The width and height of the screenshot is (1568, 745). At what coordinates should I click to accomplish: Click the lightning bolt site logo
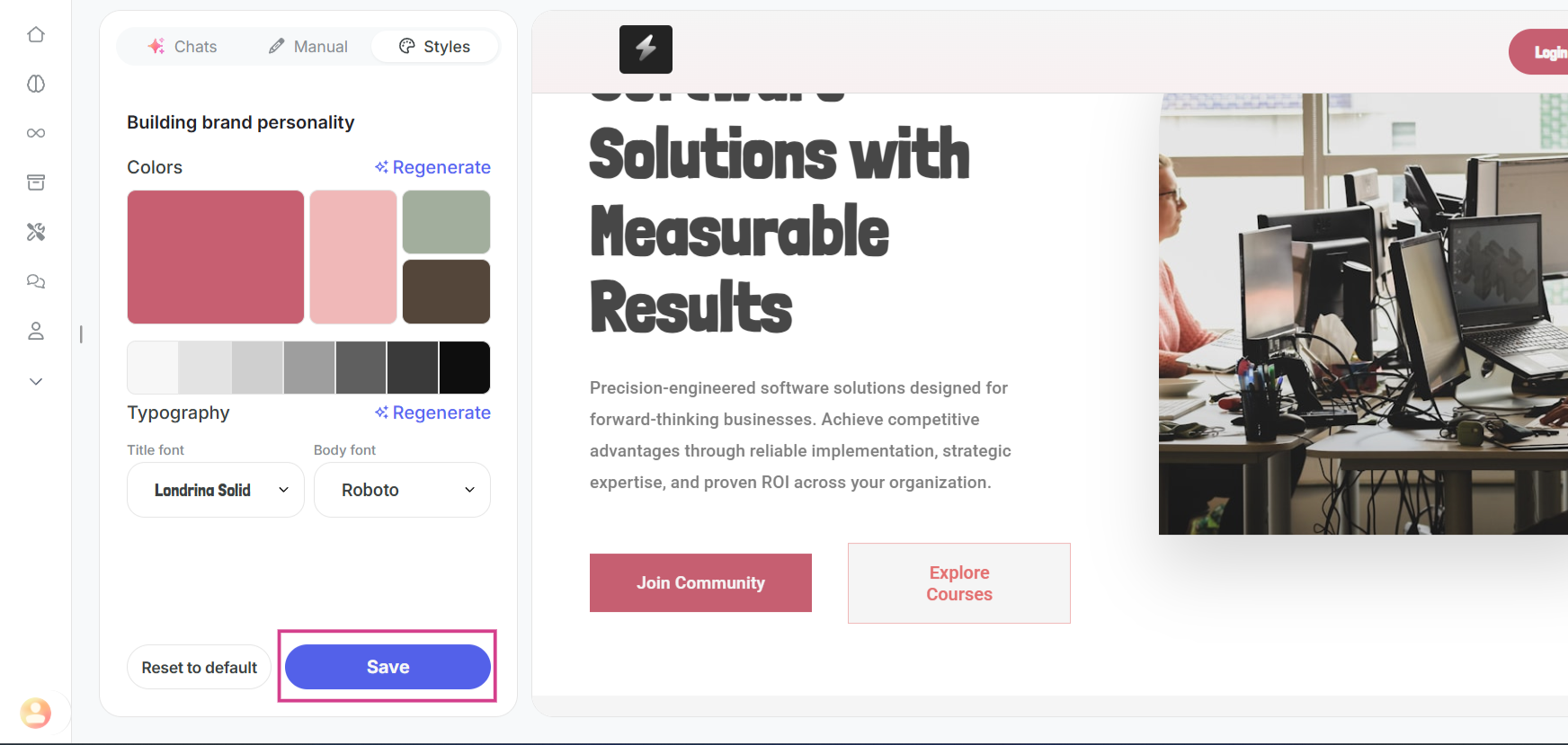click(646, 49)
